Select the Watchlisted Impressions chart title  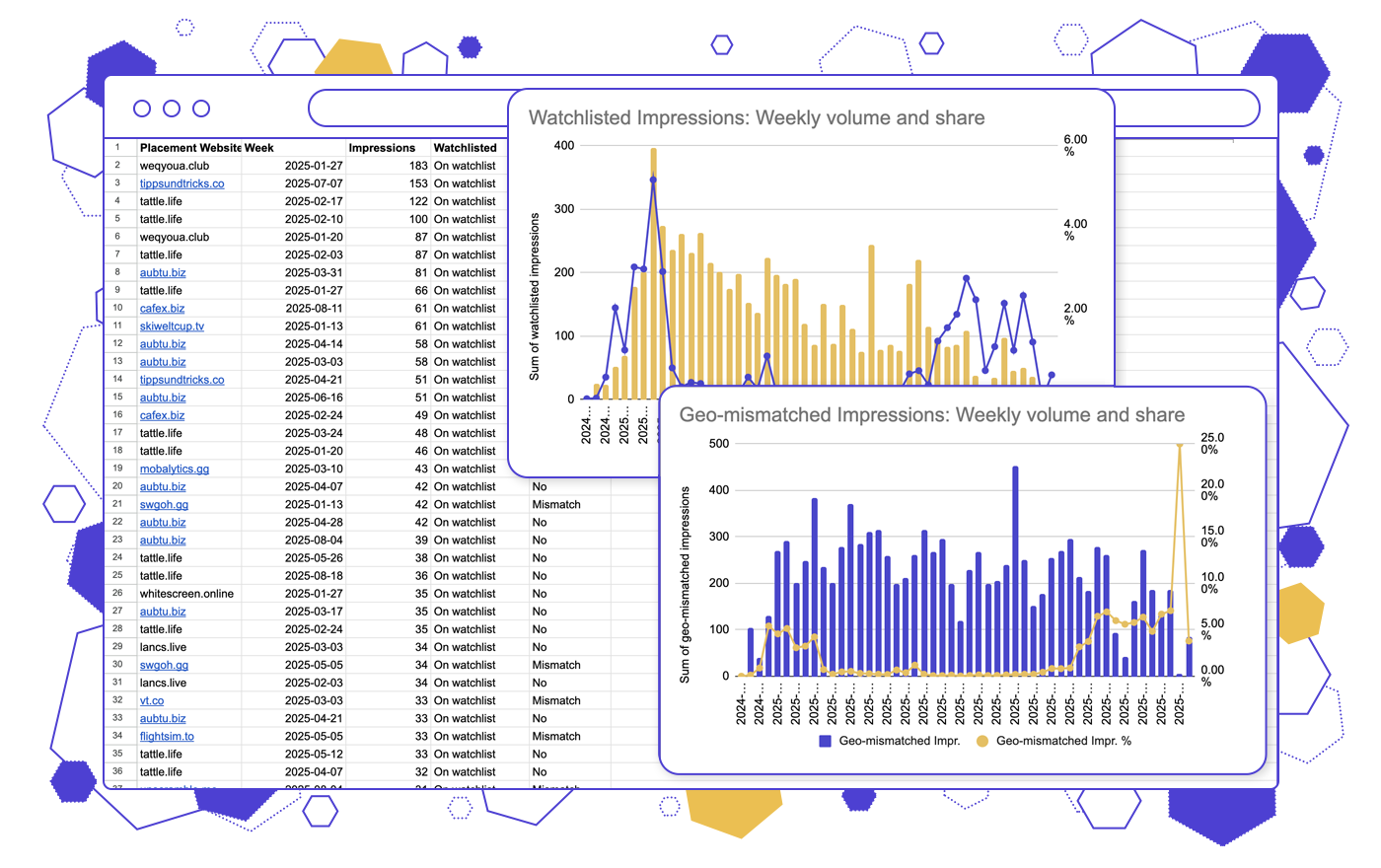coord(757,118)
